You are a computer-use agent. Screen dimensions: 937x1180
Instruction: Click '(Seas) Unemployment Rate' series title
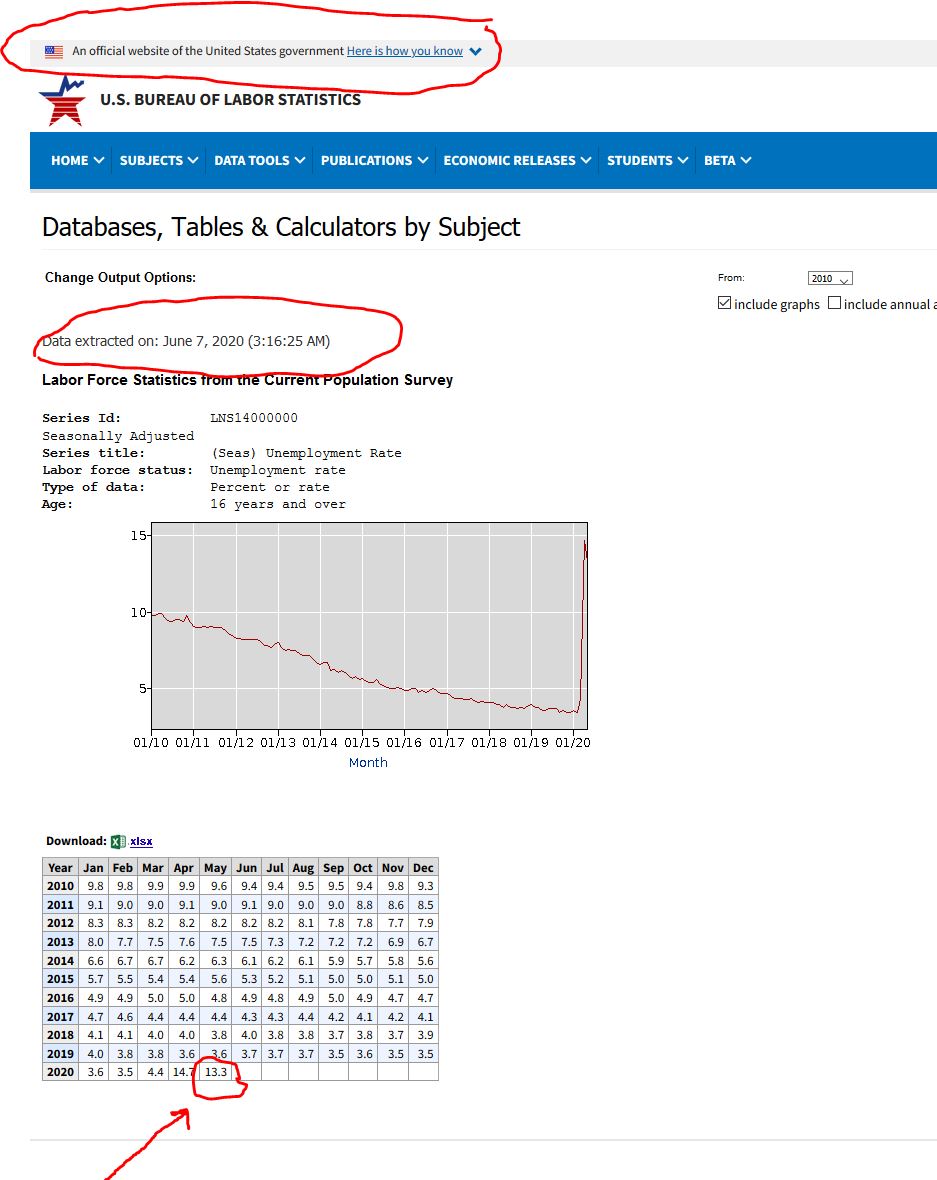306,453
